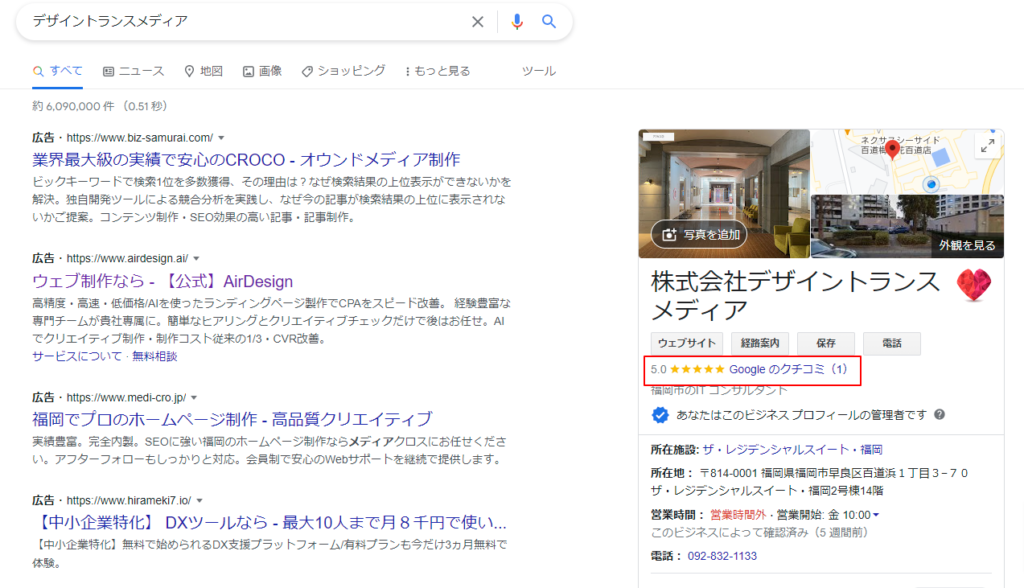Switch to the ニュース tab
The width and height of the screenshot is (1024, 588).
[133, 71]
